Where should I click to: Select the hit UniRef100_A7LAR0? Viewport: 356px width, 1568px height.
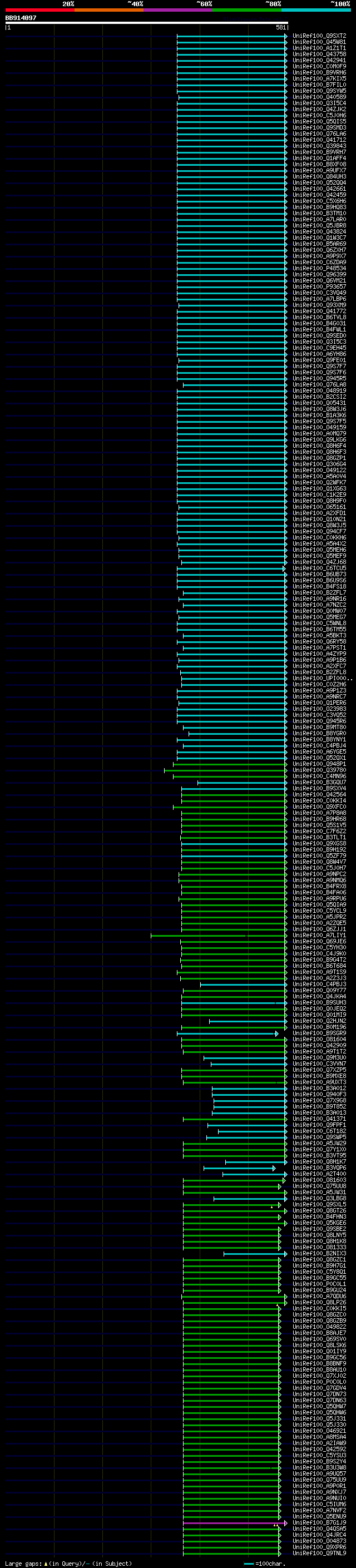point(319,219)
